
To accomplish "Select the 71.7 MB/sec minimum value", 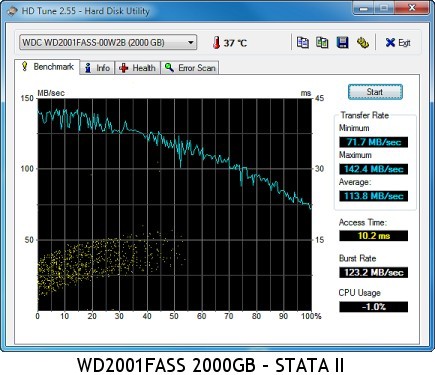I will click(374, 142).
